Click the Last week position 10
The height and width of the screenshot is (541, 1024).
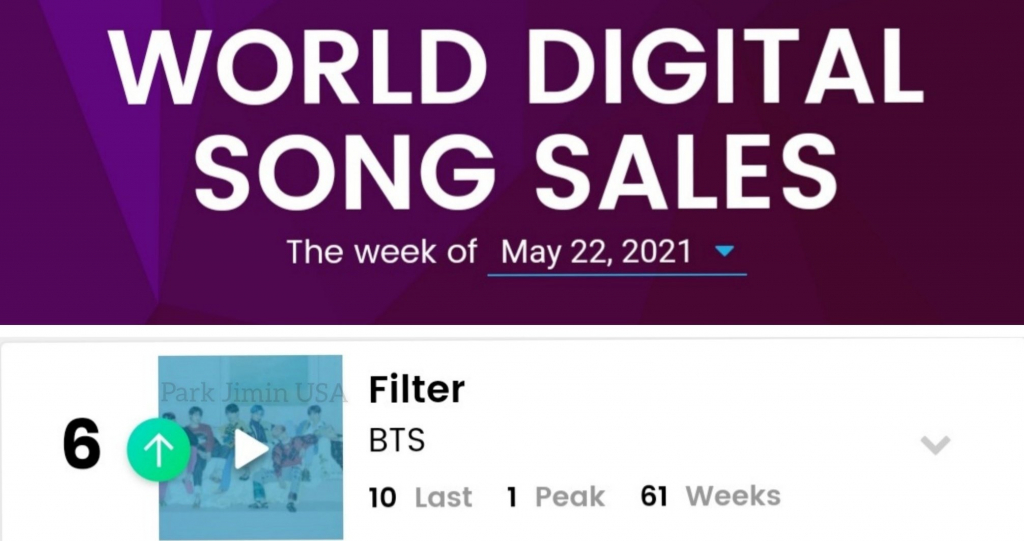click(382, 498)
